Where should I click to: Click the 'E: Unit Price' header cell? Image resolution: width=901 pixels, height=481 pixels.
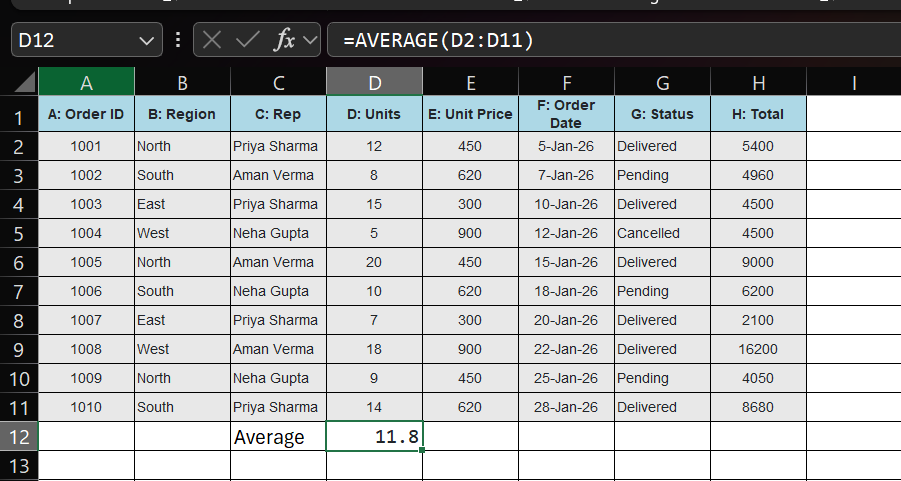[471, 114]
